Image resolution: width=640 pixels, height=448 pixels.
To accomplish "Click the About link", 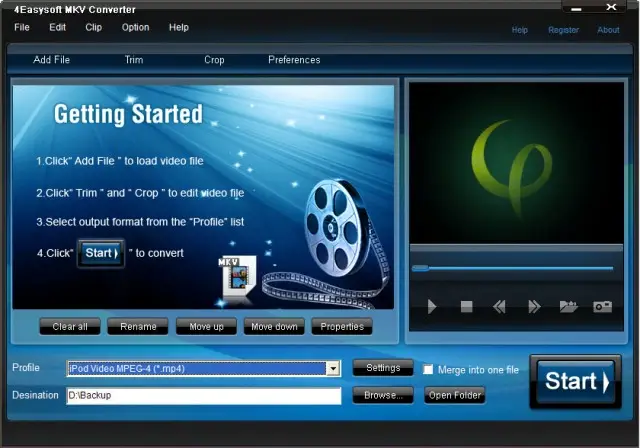I will pyautogui.click(x=608, y=30).
